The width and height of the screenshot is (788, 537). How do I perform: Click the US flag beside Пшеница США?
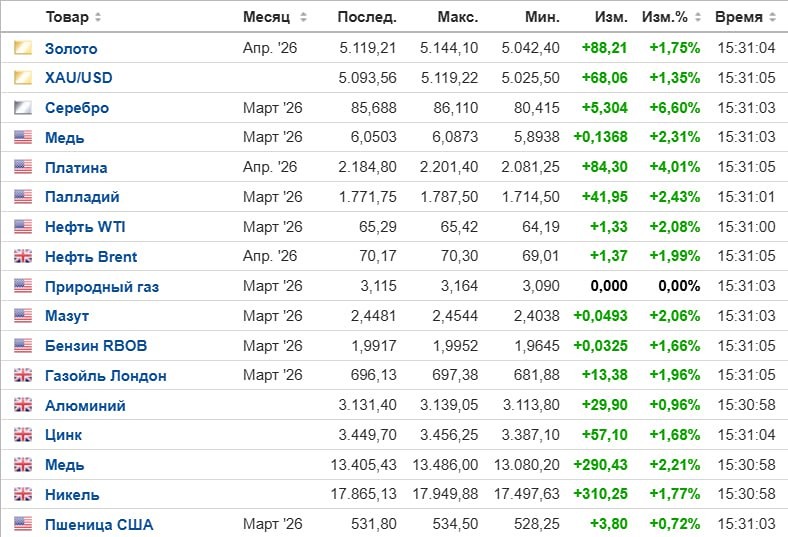(23, 524)
